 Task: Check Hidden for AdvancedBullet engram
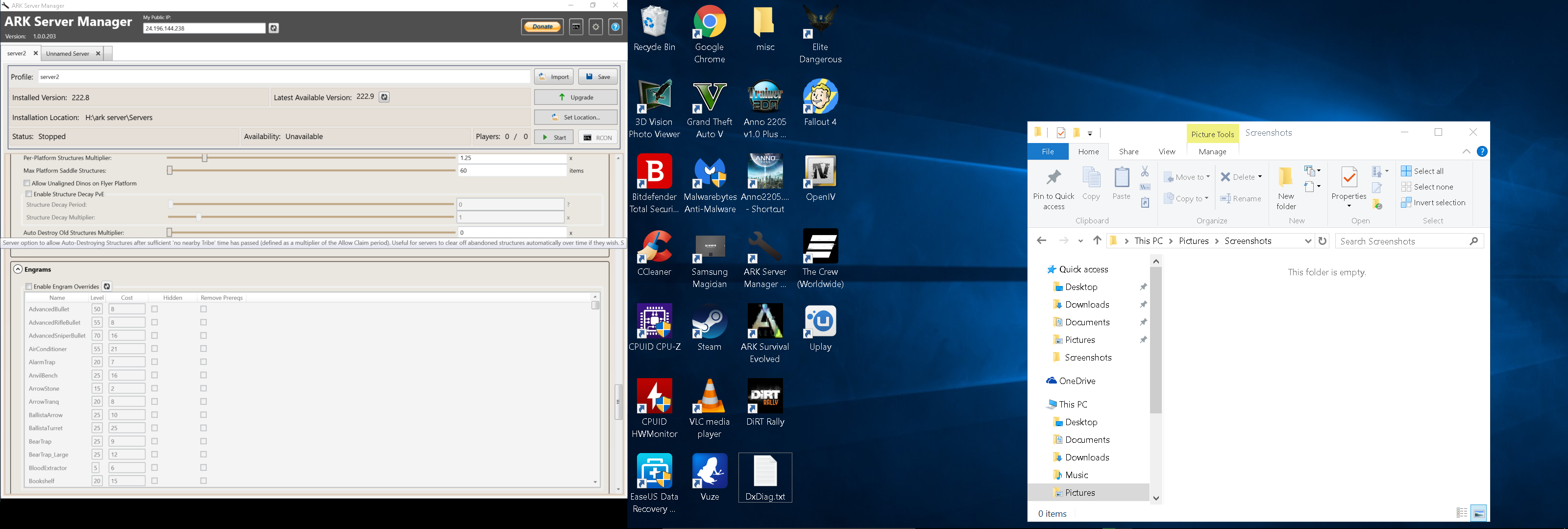point(155,309)
